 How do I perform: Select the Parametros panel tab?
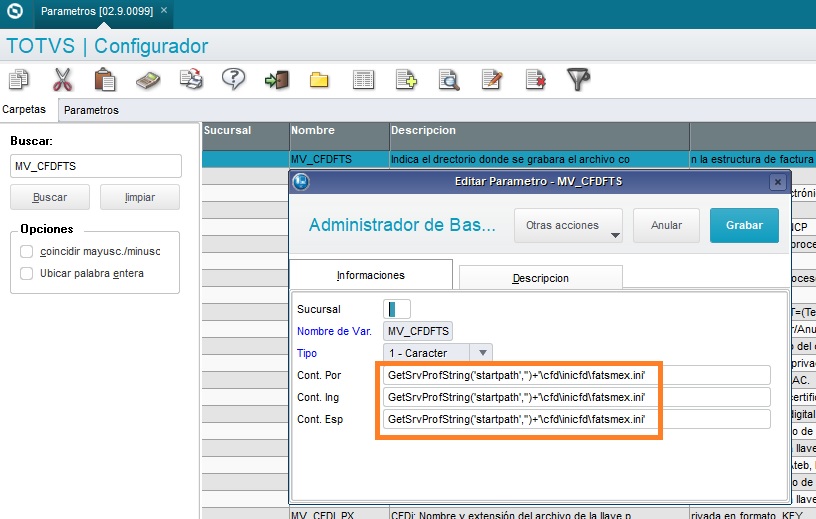91,110
